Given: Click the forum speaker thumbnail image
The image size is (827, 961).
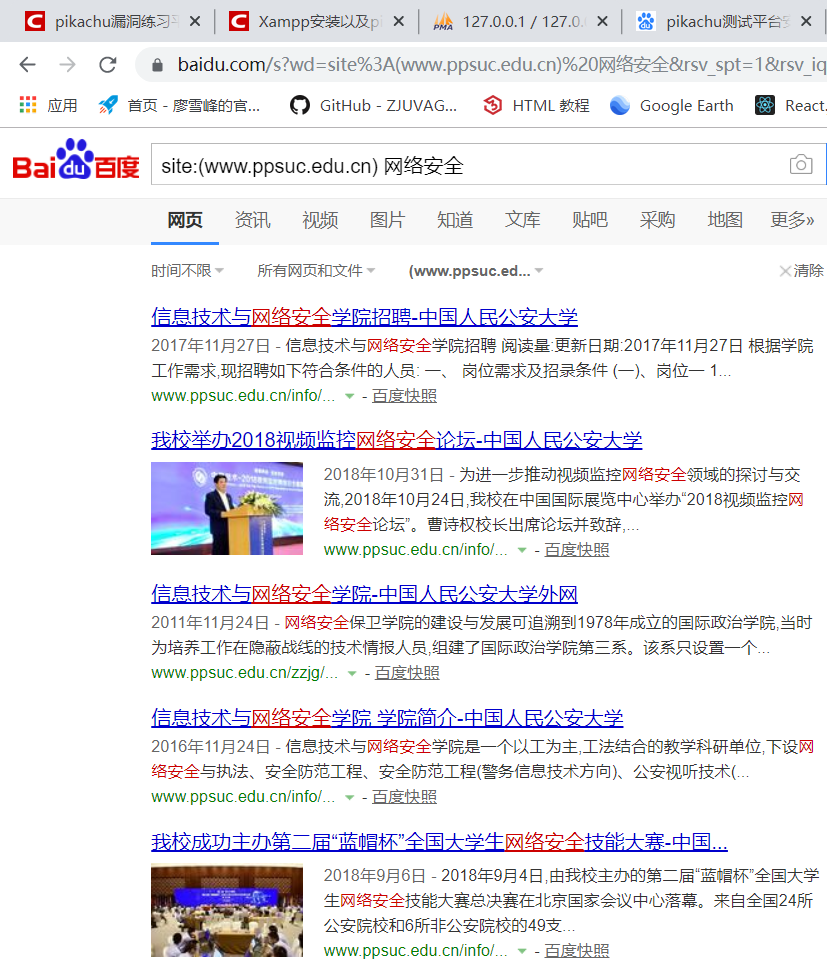Looking at the screenshot, I should click(x=227, y=508).
